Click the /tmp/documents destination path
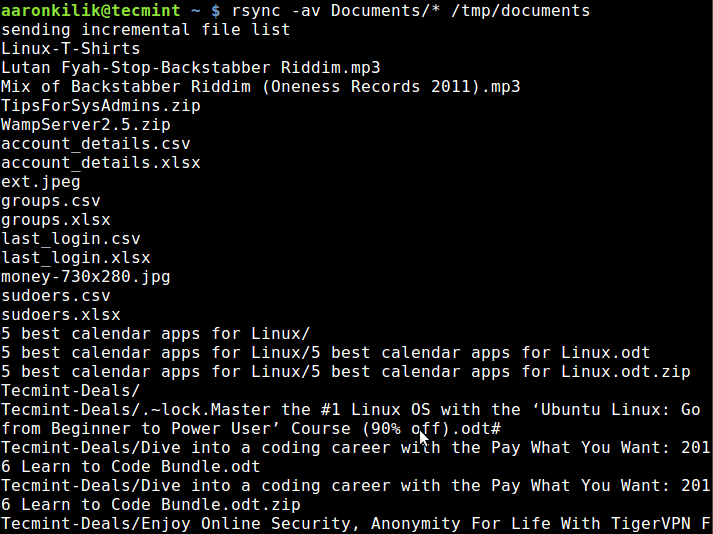The height and width of the screenshot is (534, 713). tap(521, 10)
